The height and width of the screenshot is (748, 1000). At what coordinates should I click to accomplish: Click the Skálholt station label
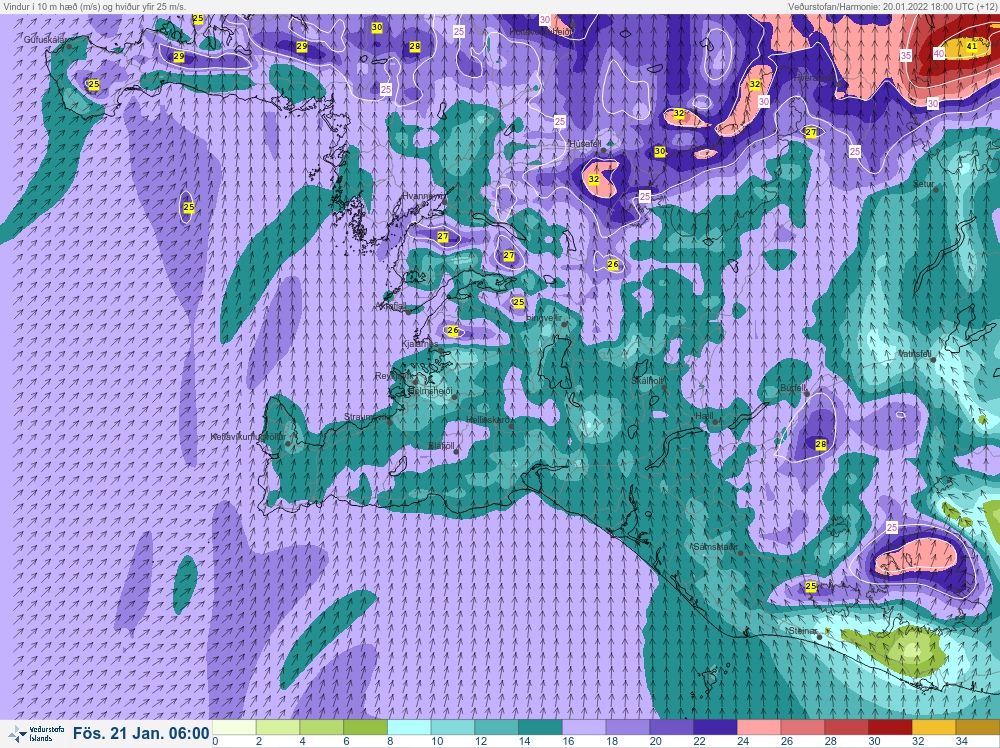pos(647,381)
